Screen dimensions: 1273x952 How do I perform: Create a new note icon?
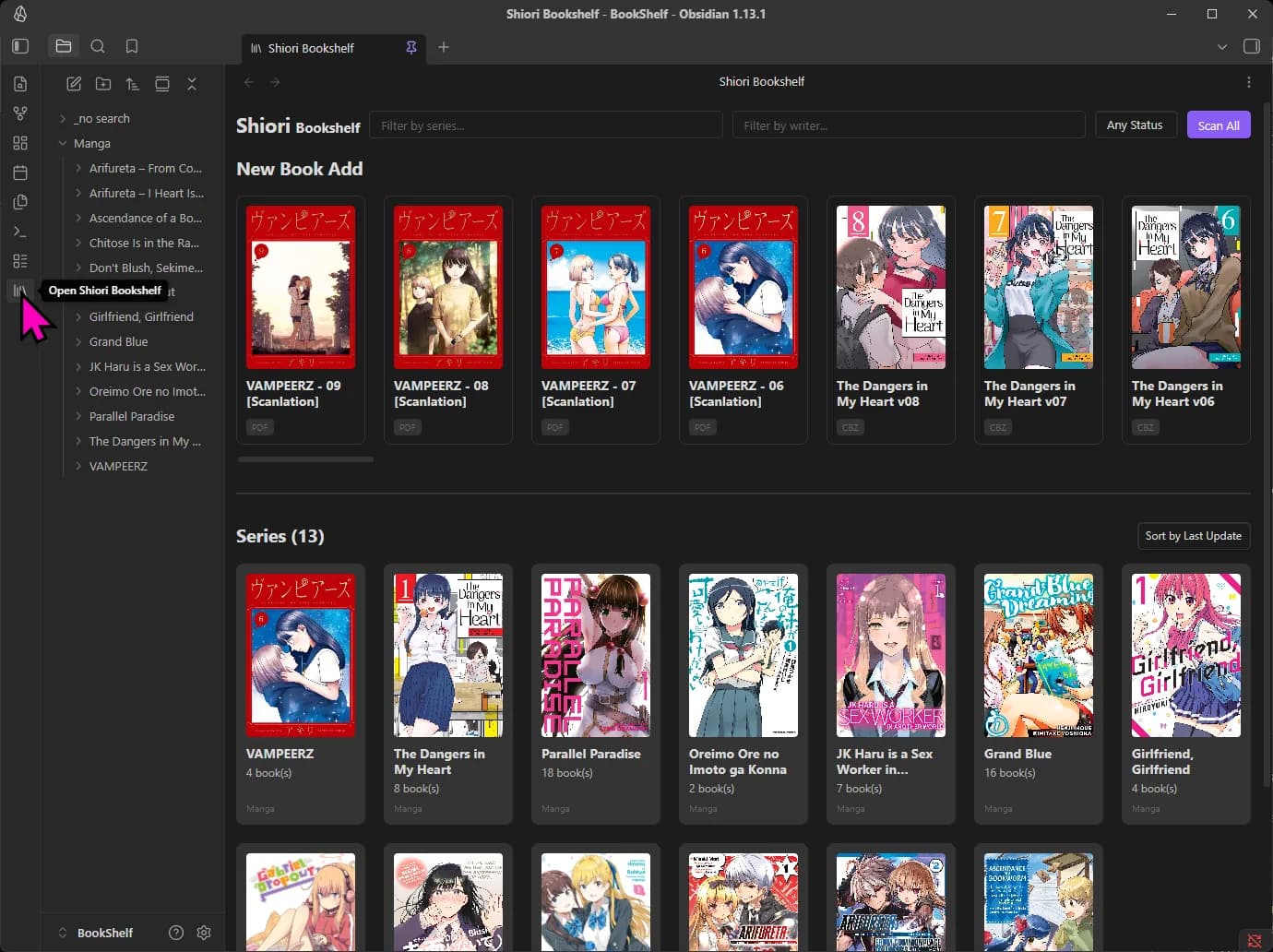[x=74, y=84]
